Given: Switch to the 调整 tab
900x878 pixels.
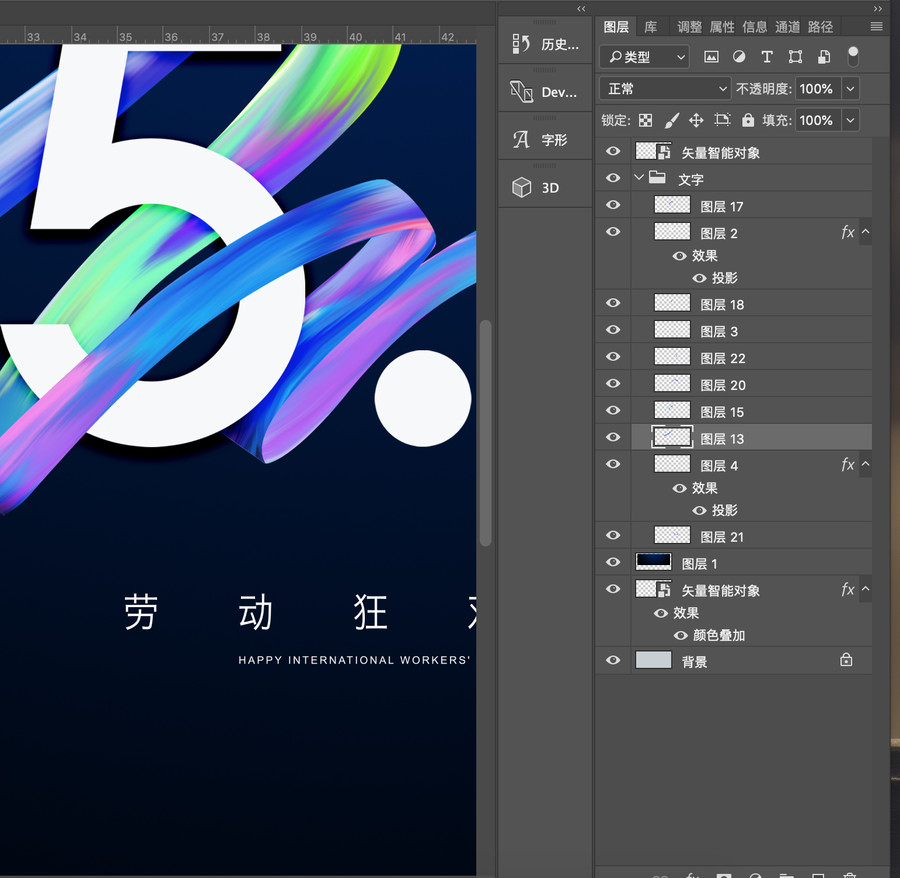Looking at the screenshot, I should 689,27.
